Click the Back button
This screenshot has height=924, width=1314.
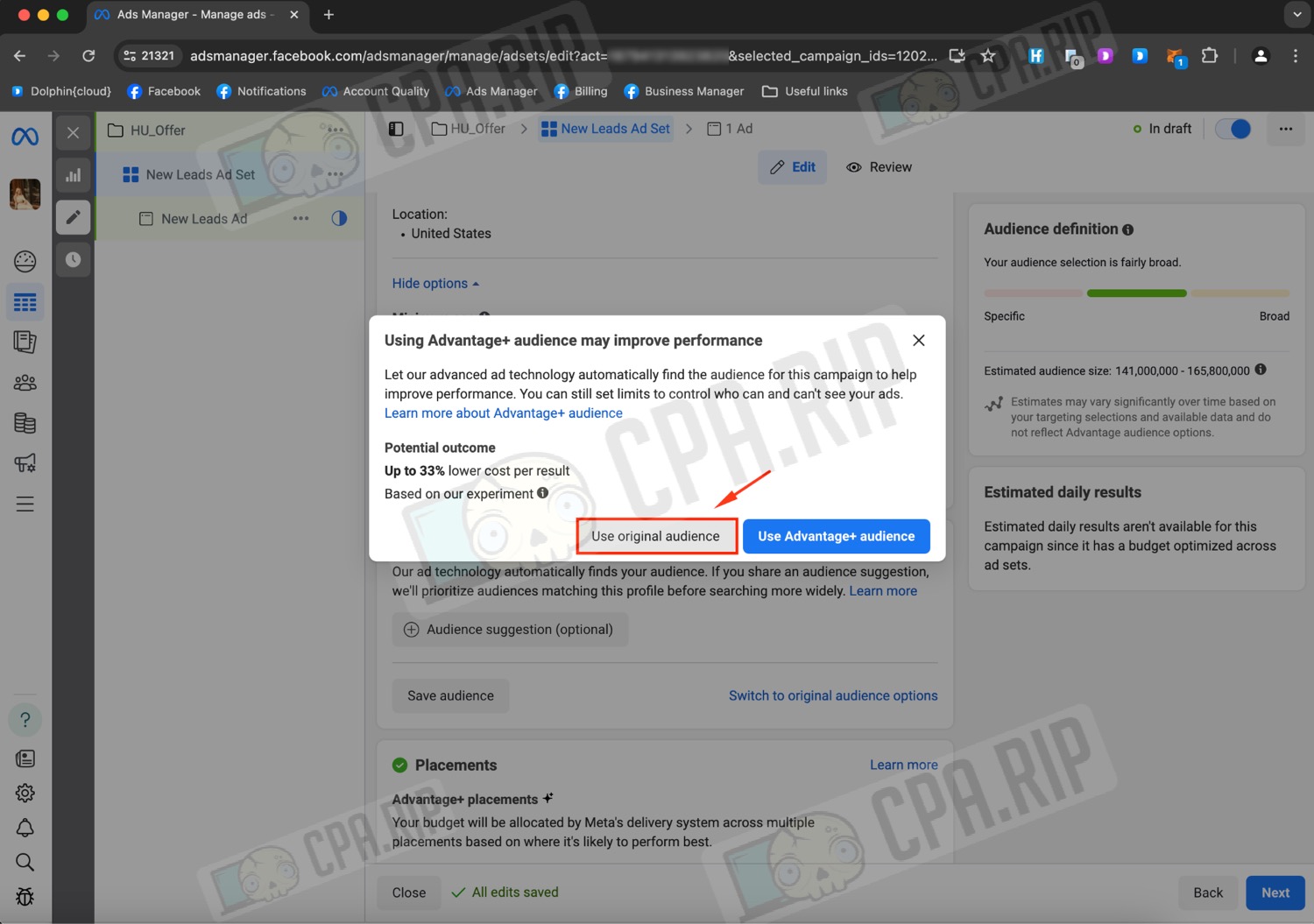(x=1208, y=892)
